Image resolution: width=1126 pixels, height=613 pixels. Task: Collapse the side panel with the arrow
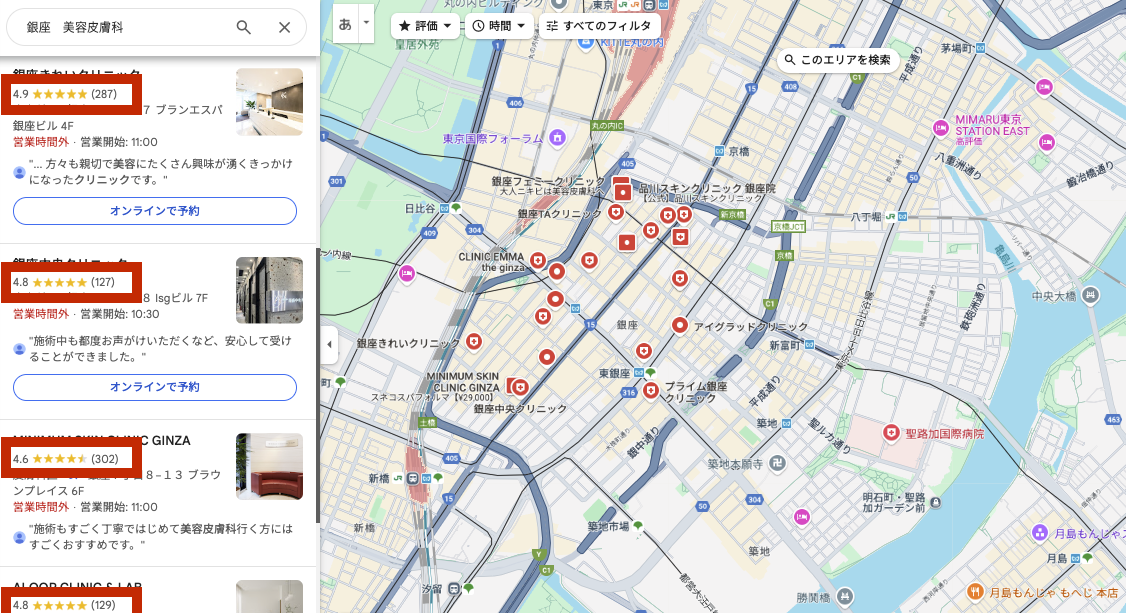[329, 344]
